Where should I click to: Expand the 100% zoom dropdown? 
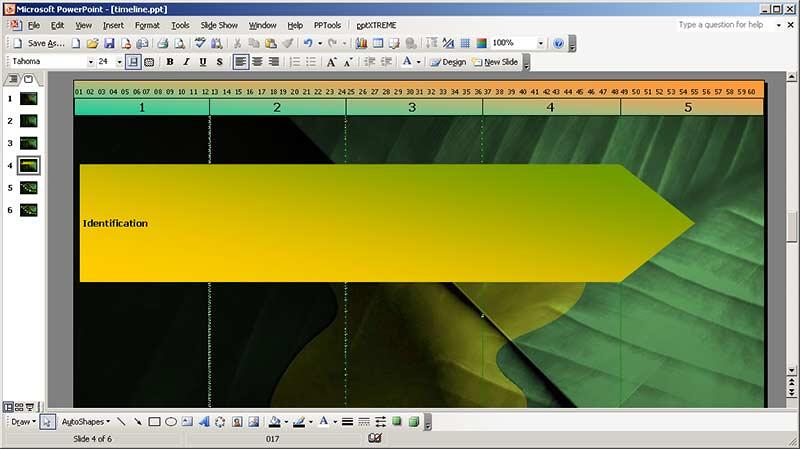click(541, 44)
